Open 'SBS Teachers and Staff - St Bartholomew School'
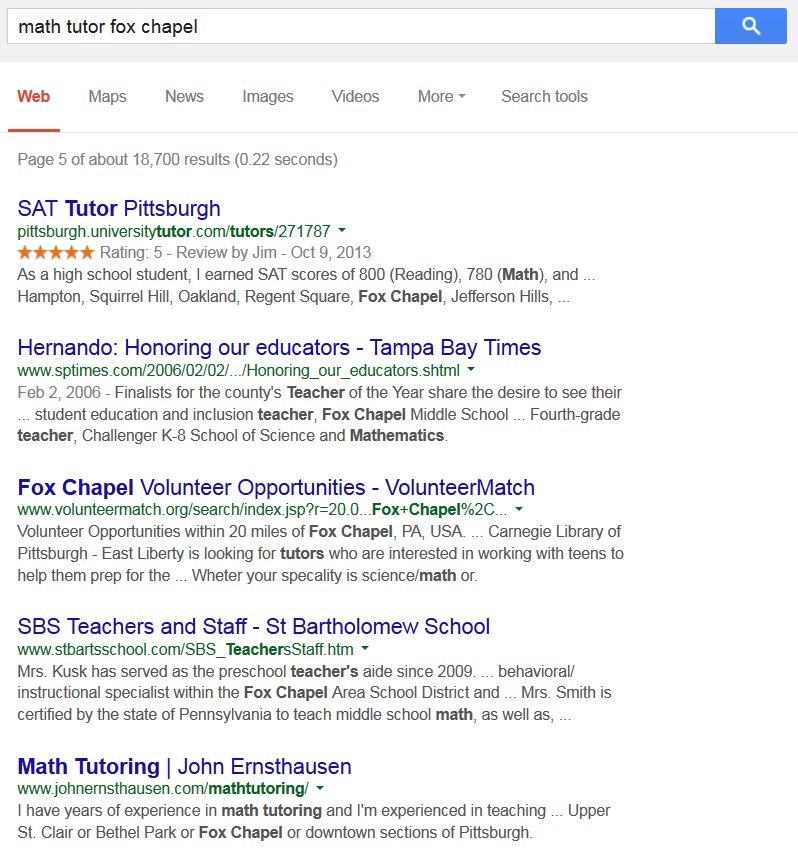Viewport: 798px width, 854px height. (x=253, y=626)
